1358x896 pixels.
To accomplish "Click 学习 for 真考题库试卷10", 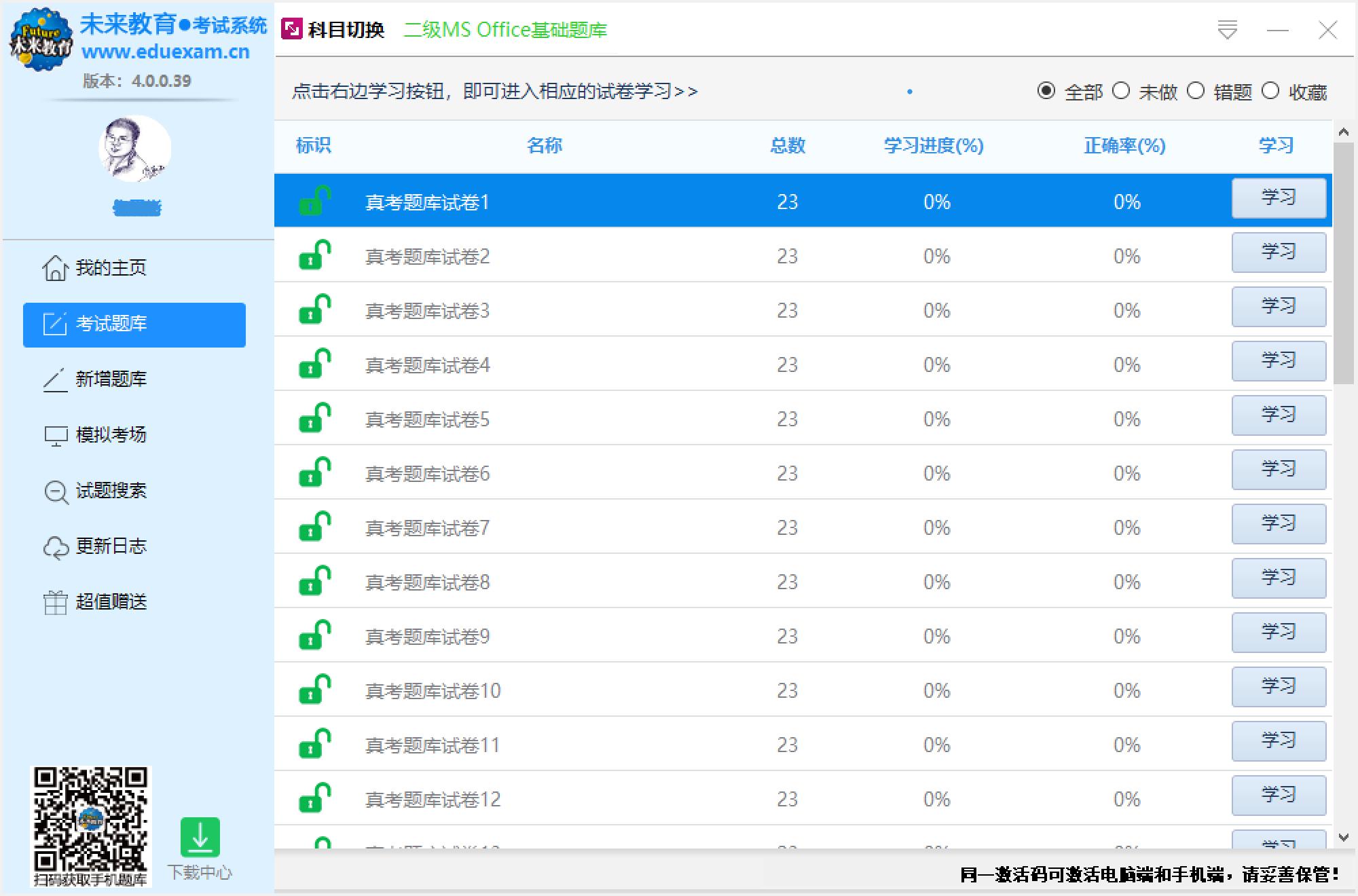I will tap(1279, 687).
